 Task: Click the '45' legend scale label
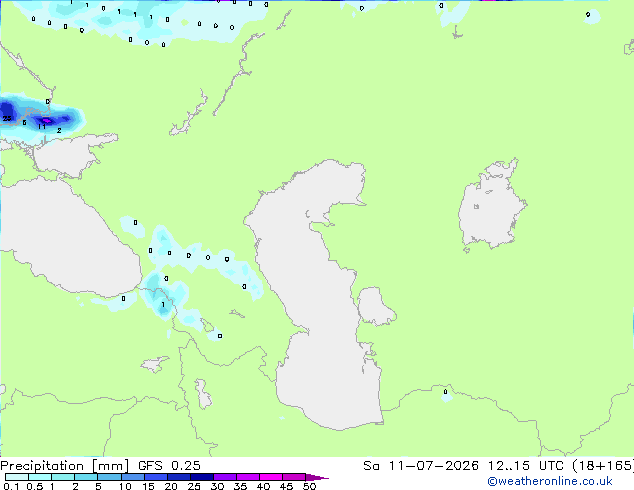(x=286, y=486)
